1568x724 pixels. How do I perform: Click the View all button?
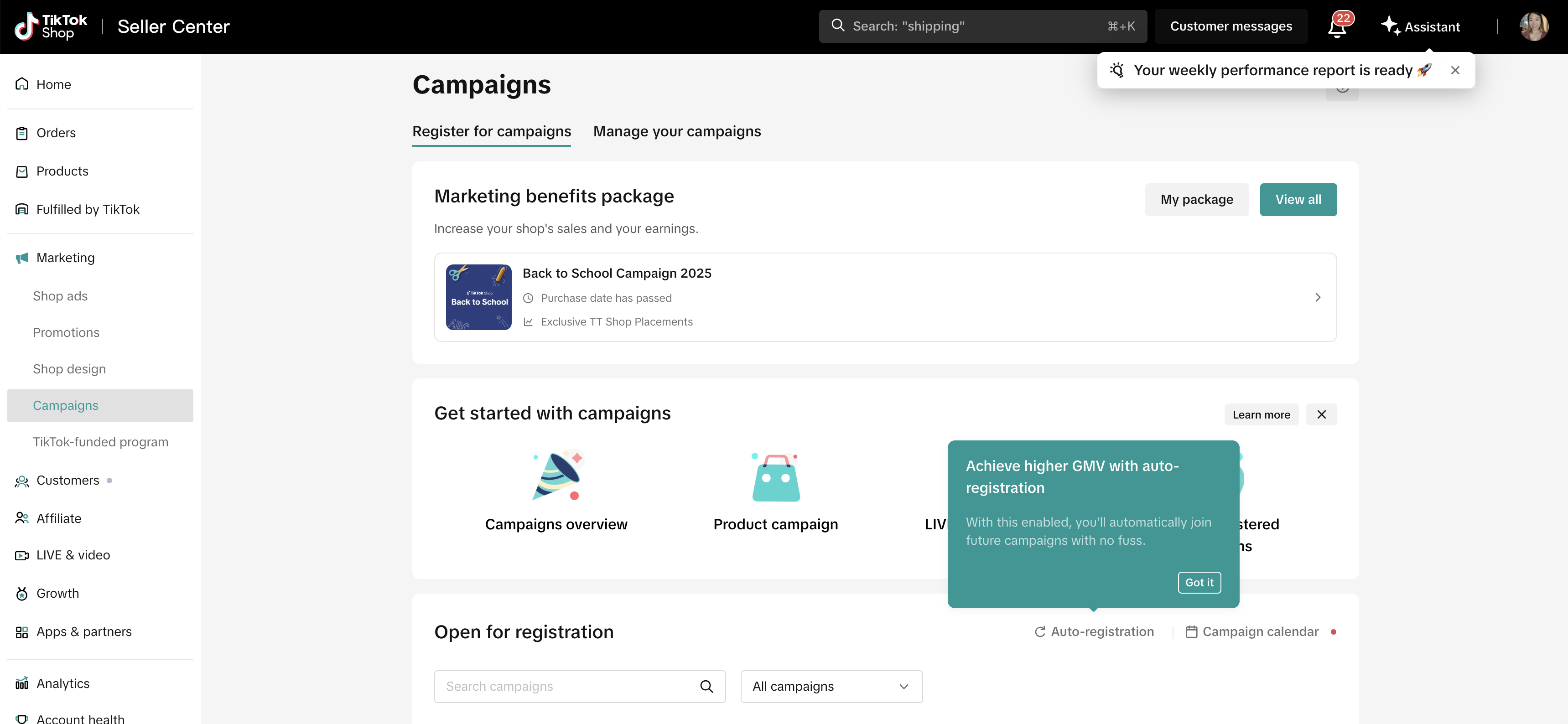pyautogui.click(x=1297, y=200)
